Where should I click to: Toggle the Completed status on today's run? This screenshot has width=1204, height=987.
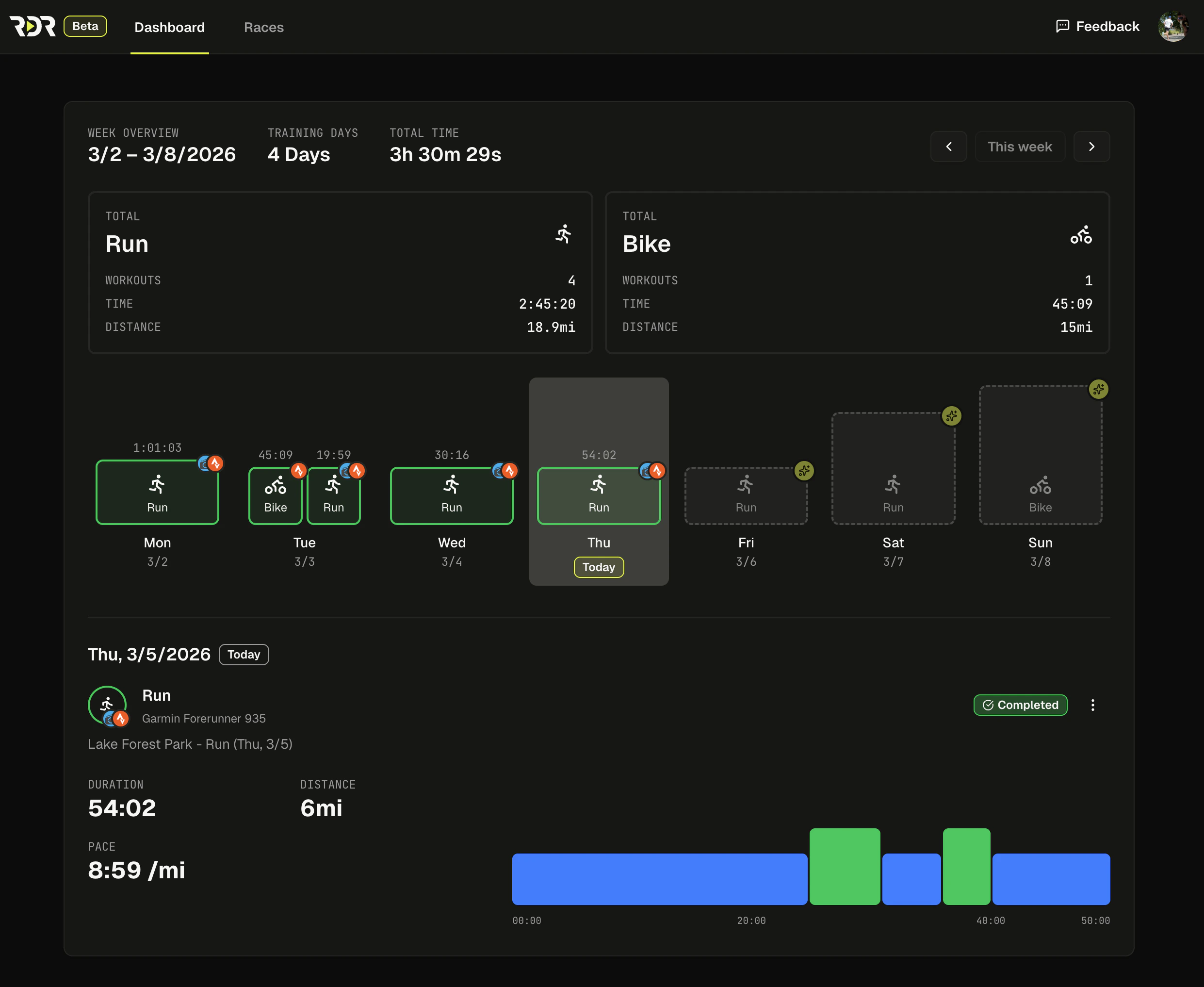(1020, 705)
